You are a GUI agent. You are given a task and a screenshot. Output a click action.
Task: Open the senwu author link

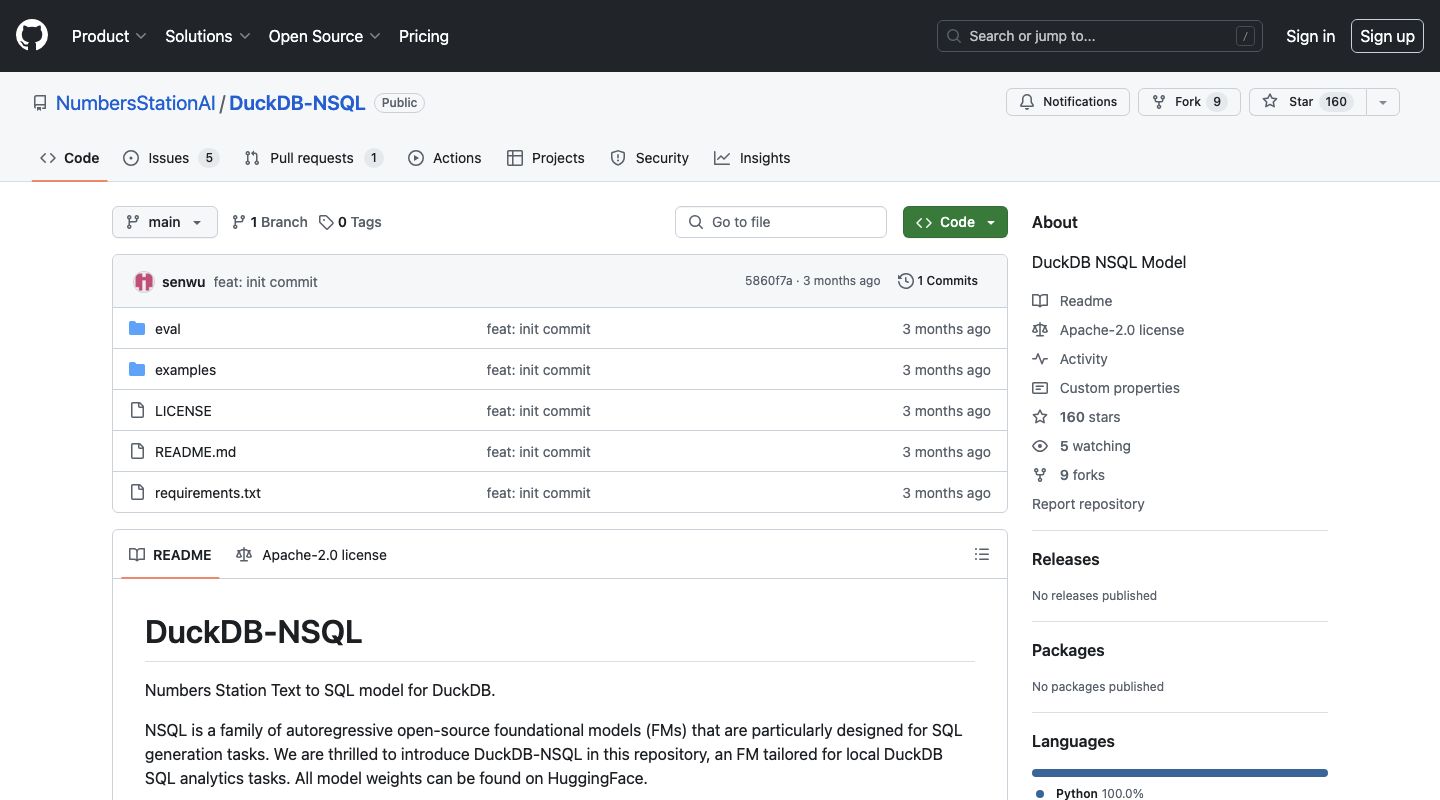pyautogui.click(x=183, y=282)
